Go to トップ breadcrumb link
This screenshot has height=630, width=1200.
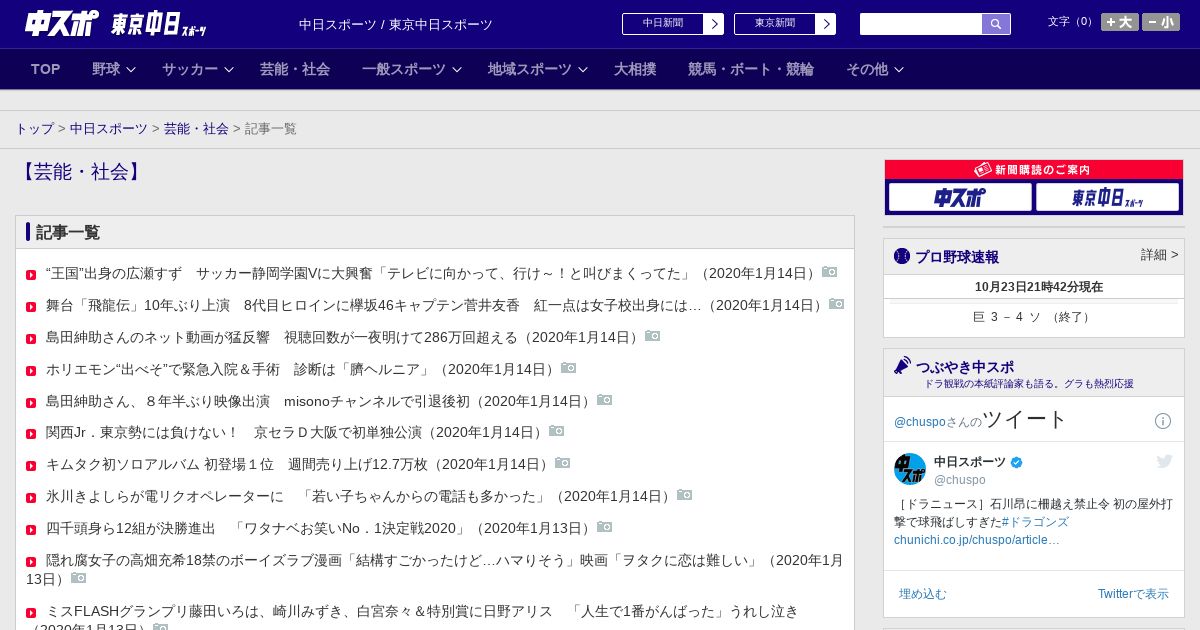tap(34, 129)
